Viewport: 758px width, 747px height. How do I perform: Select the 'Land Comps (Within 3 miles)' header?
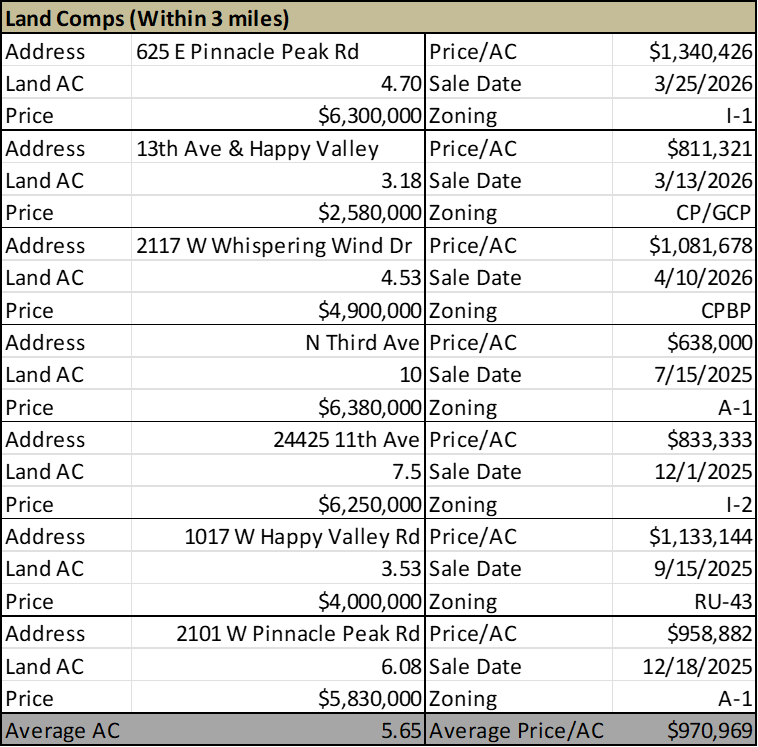point(379,18)
